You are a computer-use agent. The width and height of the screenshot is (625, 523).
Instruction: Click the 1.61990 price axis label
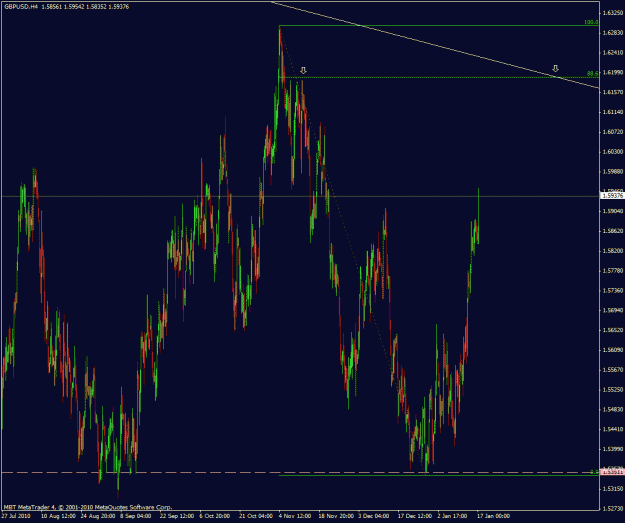click(613, 72)
